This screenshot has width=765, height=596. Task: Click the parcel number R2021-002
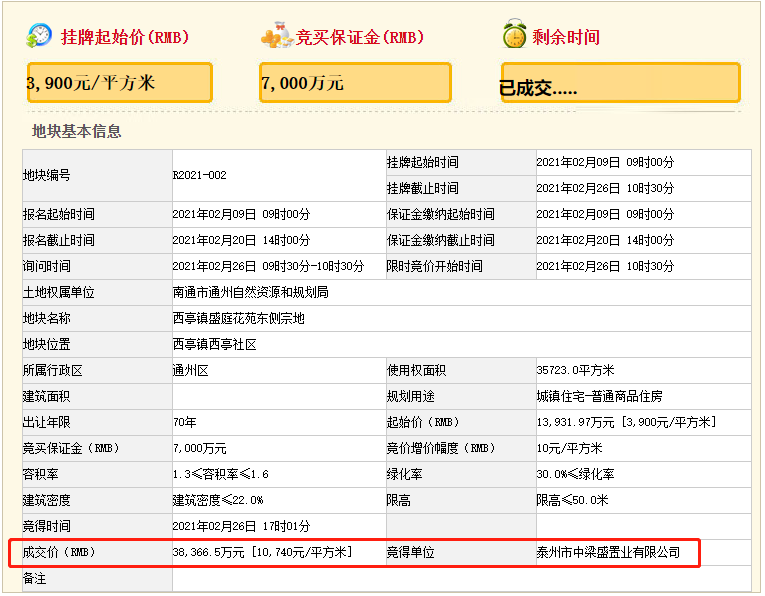pos(200,176)
